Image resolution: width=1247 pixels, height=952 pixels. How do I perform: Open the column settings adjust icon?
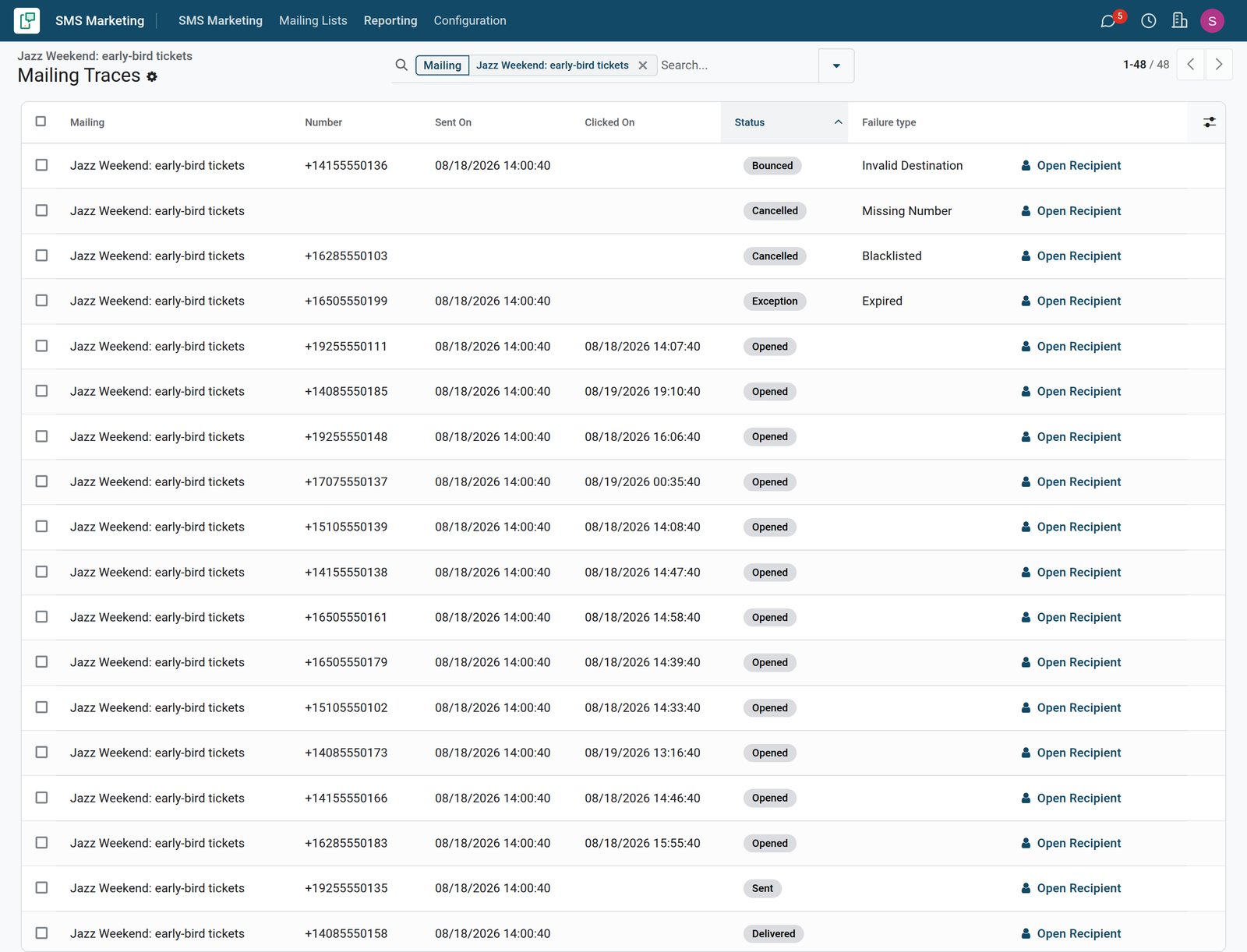(x=1209, y=122)
